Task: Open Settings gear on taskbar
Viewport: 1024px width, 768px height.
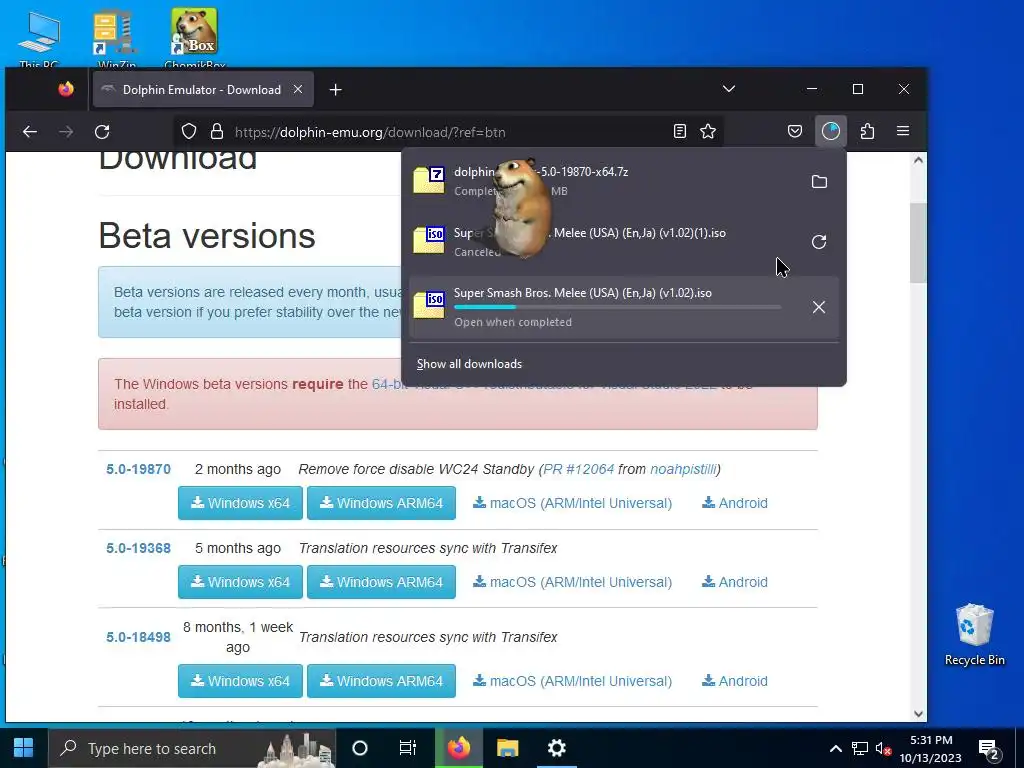Action: pyautogui.click(x=556, y=748)
